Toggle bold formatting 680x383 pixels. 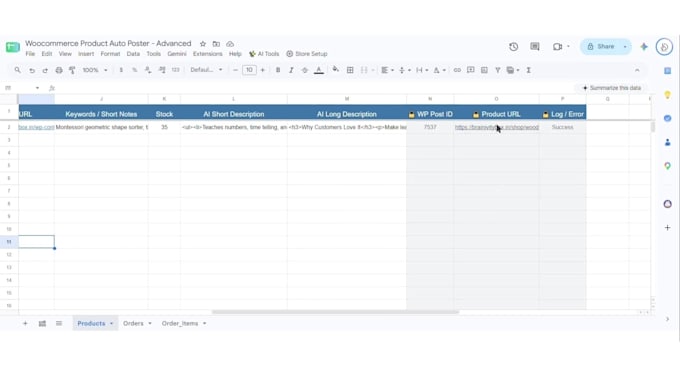coord(278,70)
